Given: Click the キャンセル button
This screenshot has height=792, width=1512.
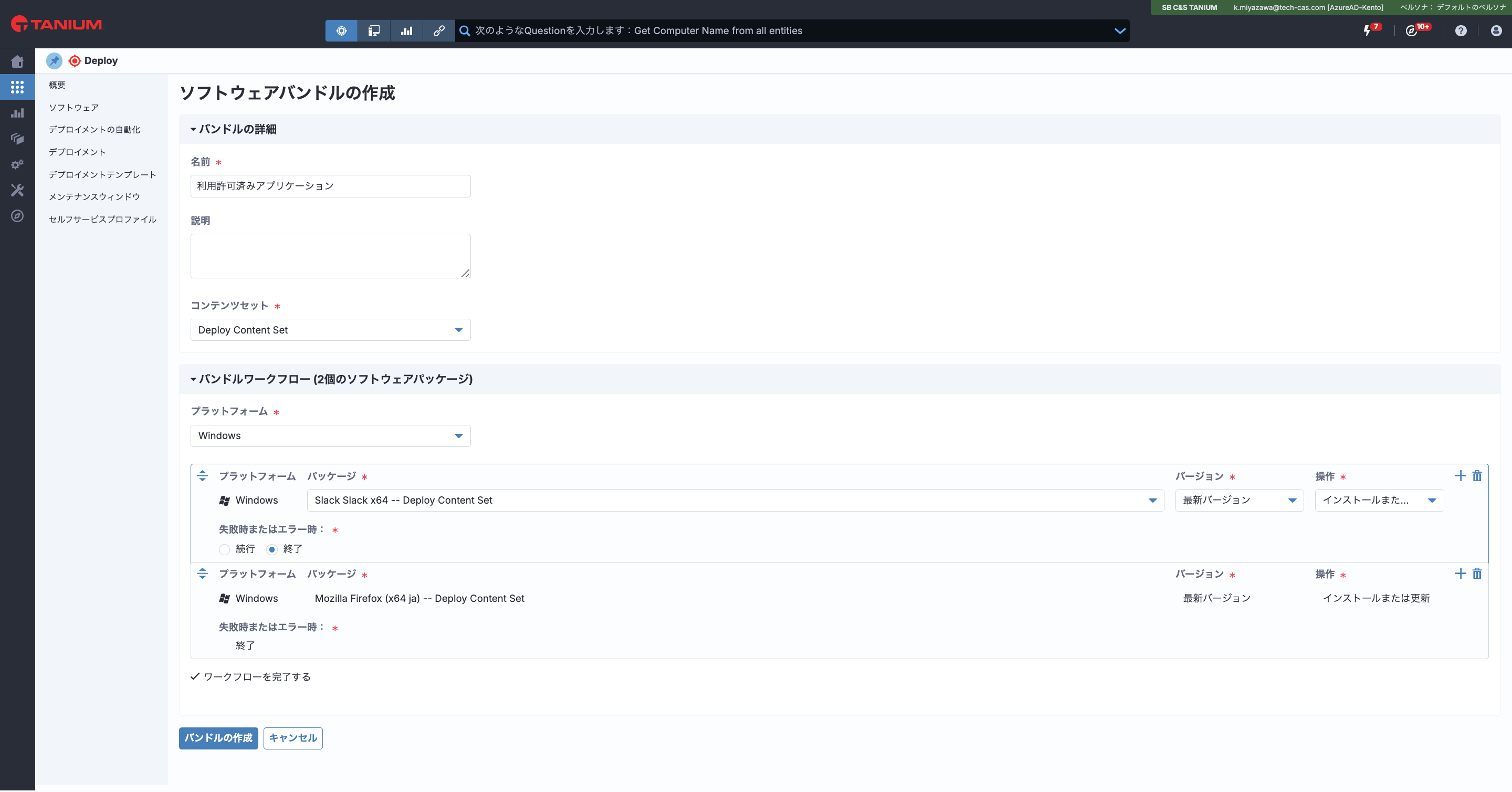Looking at the screenshot, I should pos(292,737).
